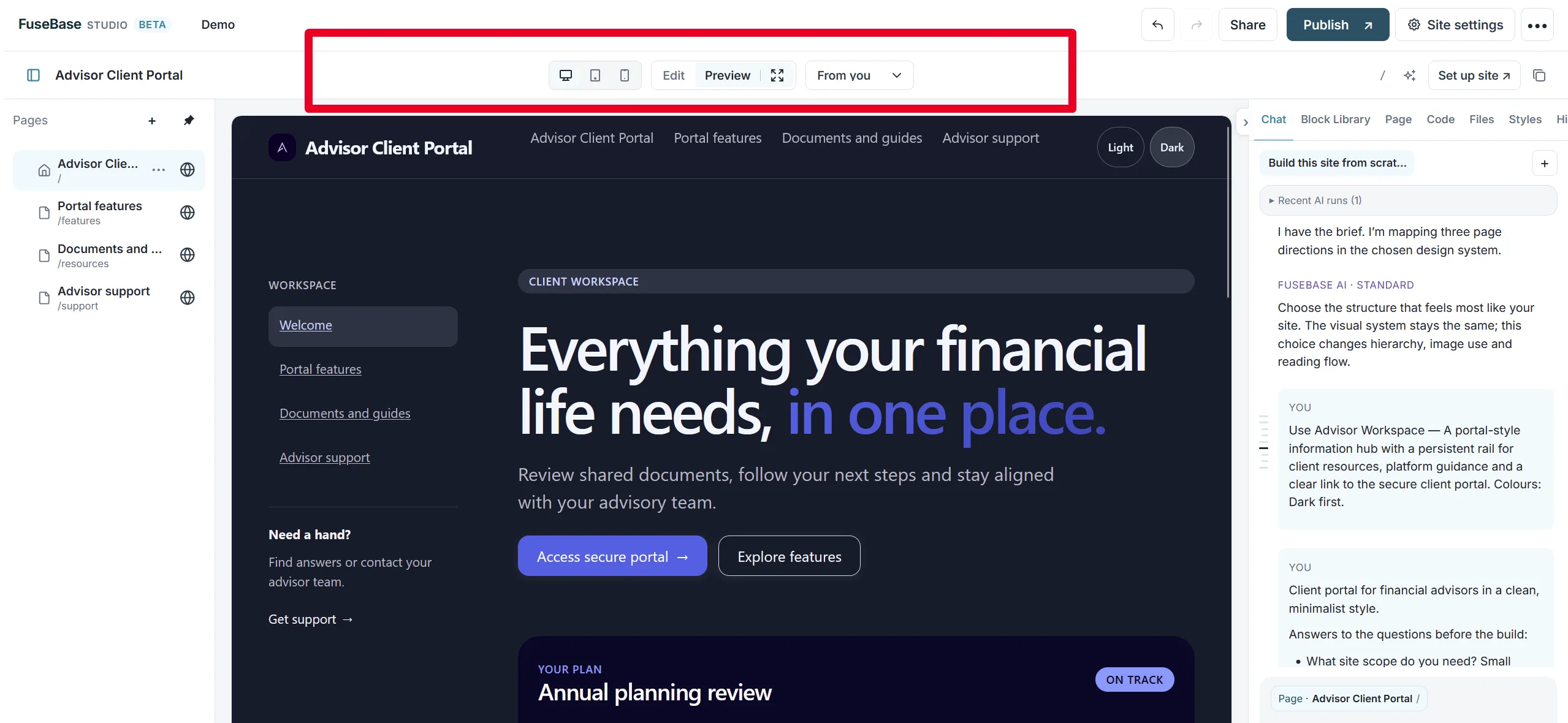
Task: Expand Recent AI runs section
Action: click(1409, 200)
